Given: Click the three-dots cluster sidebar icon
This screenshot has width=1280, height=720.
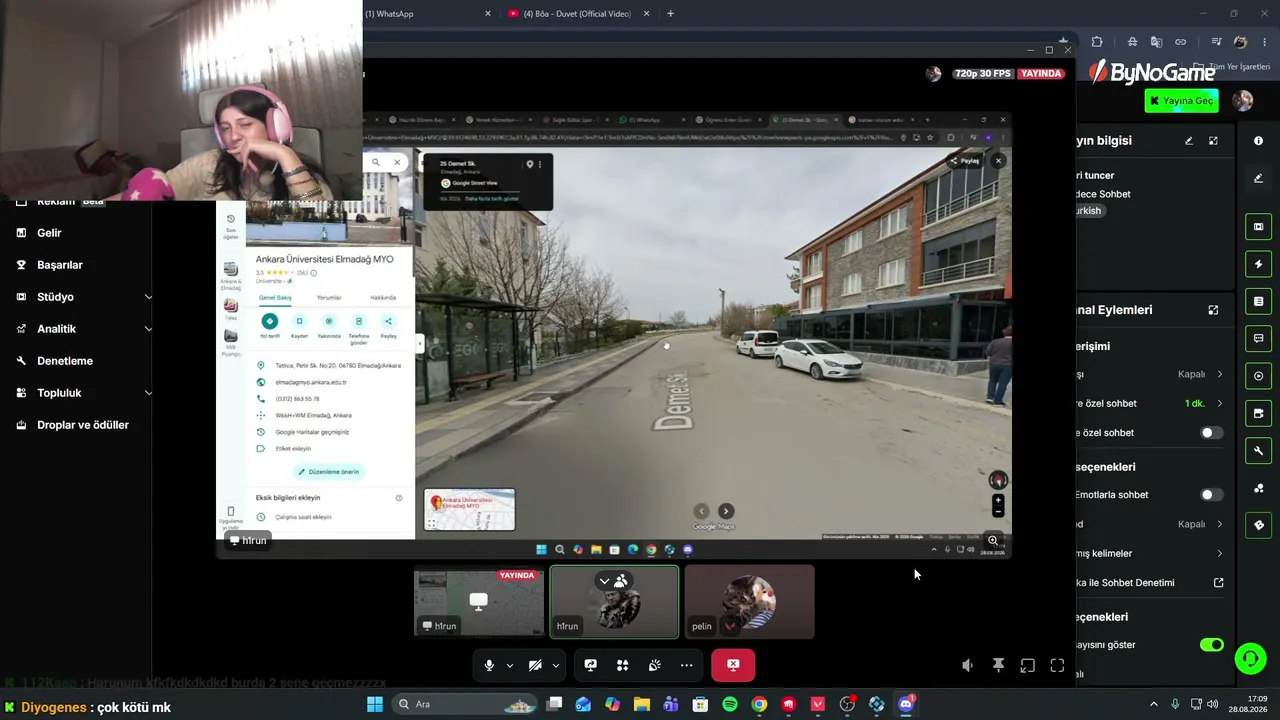Looking at the screenshot, I should (x=1258, y=488).
